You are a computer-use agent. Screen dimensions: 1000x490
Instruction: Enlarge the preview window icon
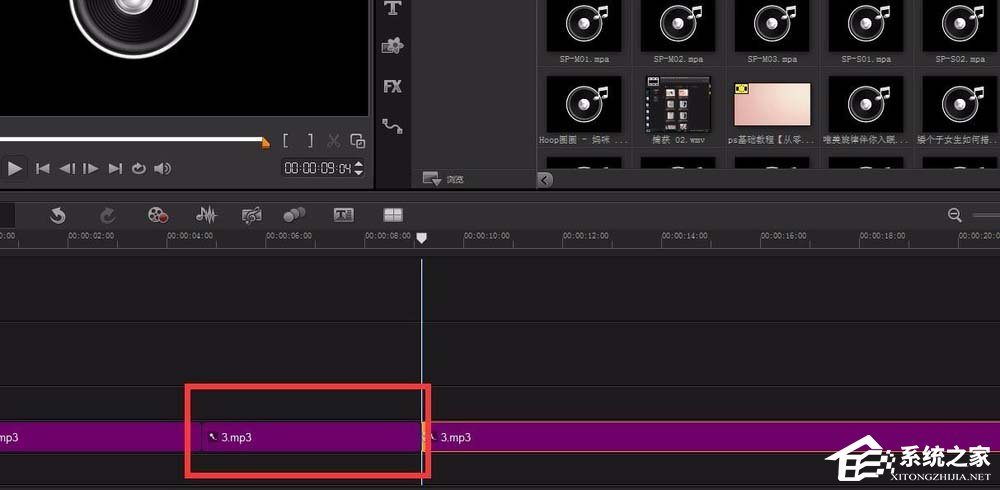[x=358, y=141]
